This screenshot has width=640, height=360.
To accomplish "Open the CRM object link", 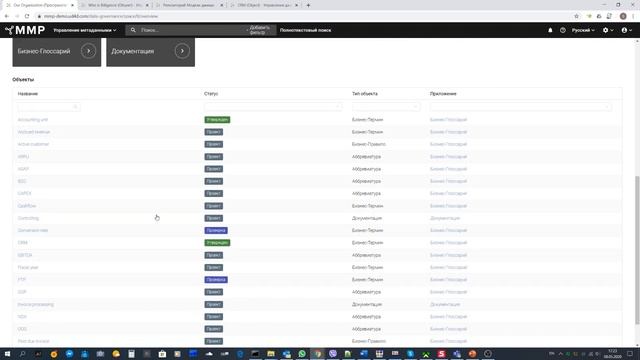I will point(22,242).
